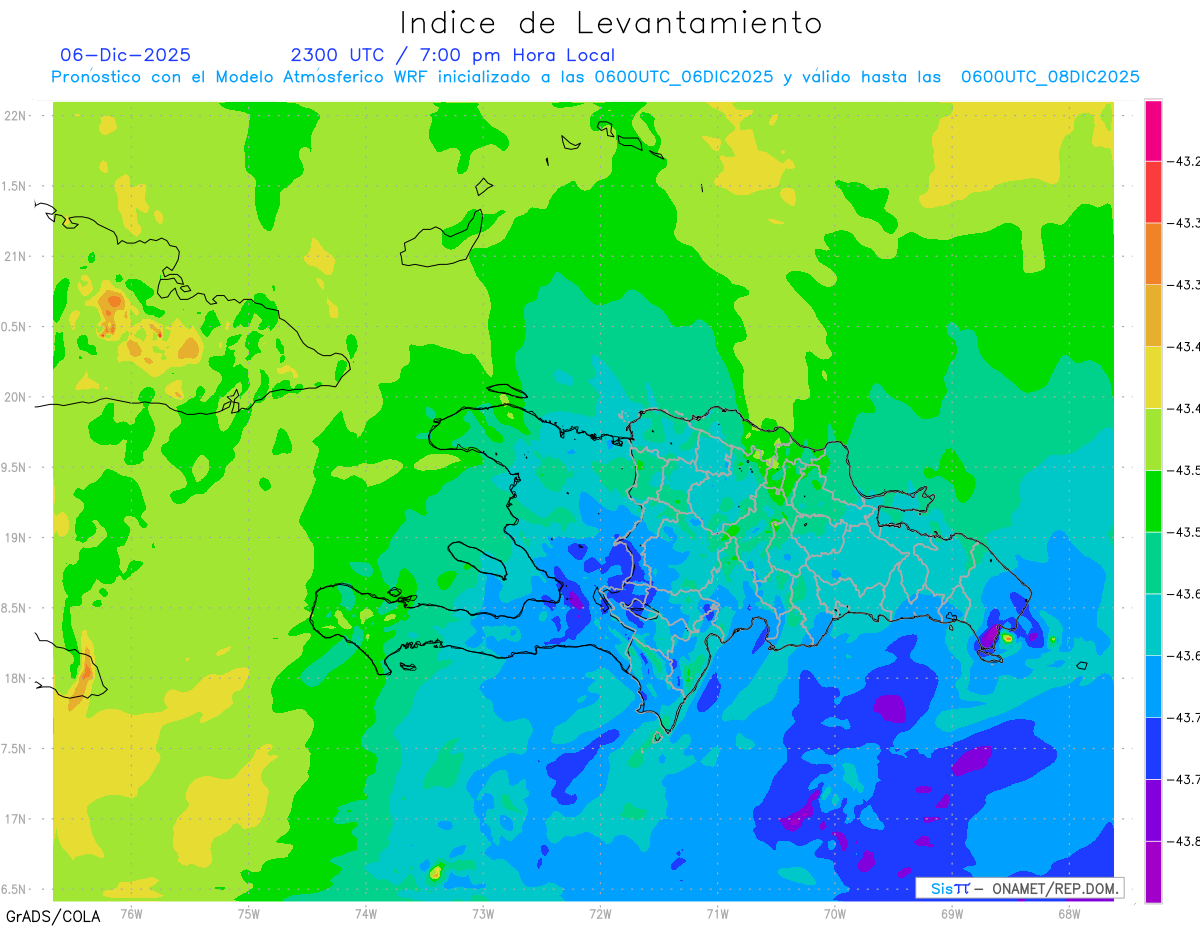Select the date text "06-Dic-2025"
The image size is (1200, 927).
pos(125,55)
